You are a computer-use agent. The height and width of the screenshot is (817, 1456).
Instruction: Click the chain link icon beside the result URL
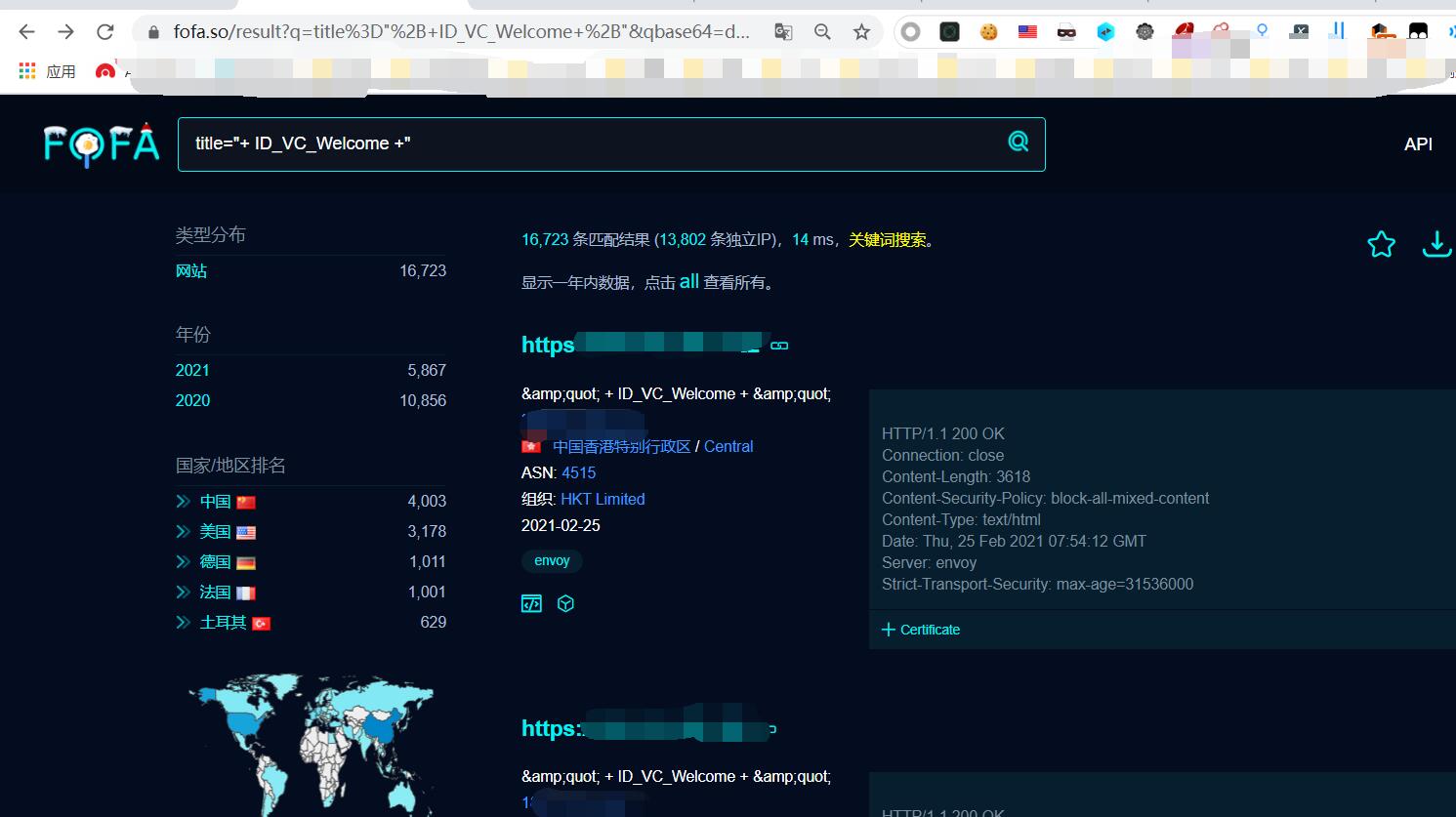(779, 345)
